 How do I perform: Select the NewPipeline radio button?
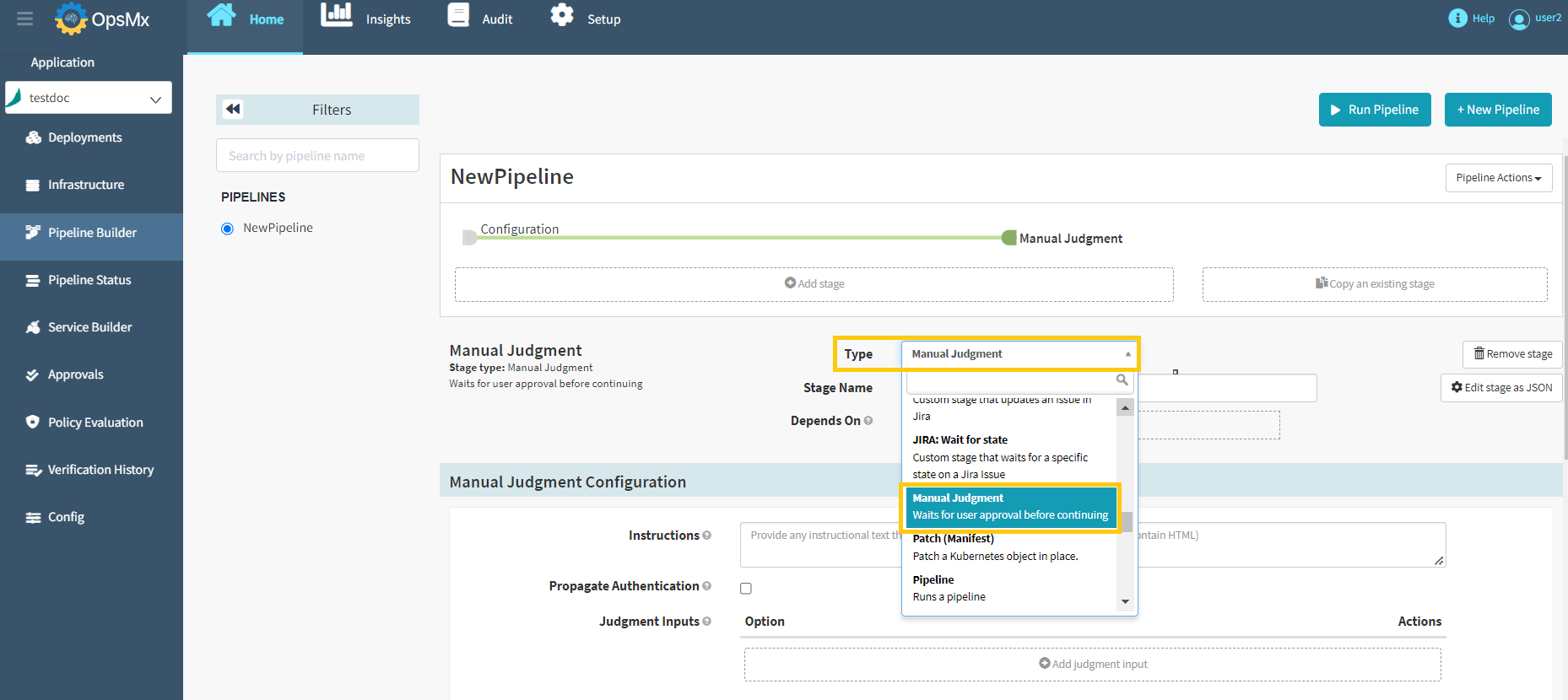coord(227,229)
